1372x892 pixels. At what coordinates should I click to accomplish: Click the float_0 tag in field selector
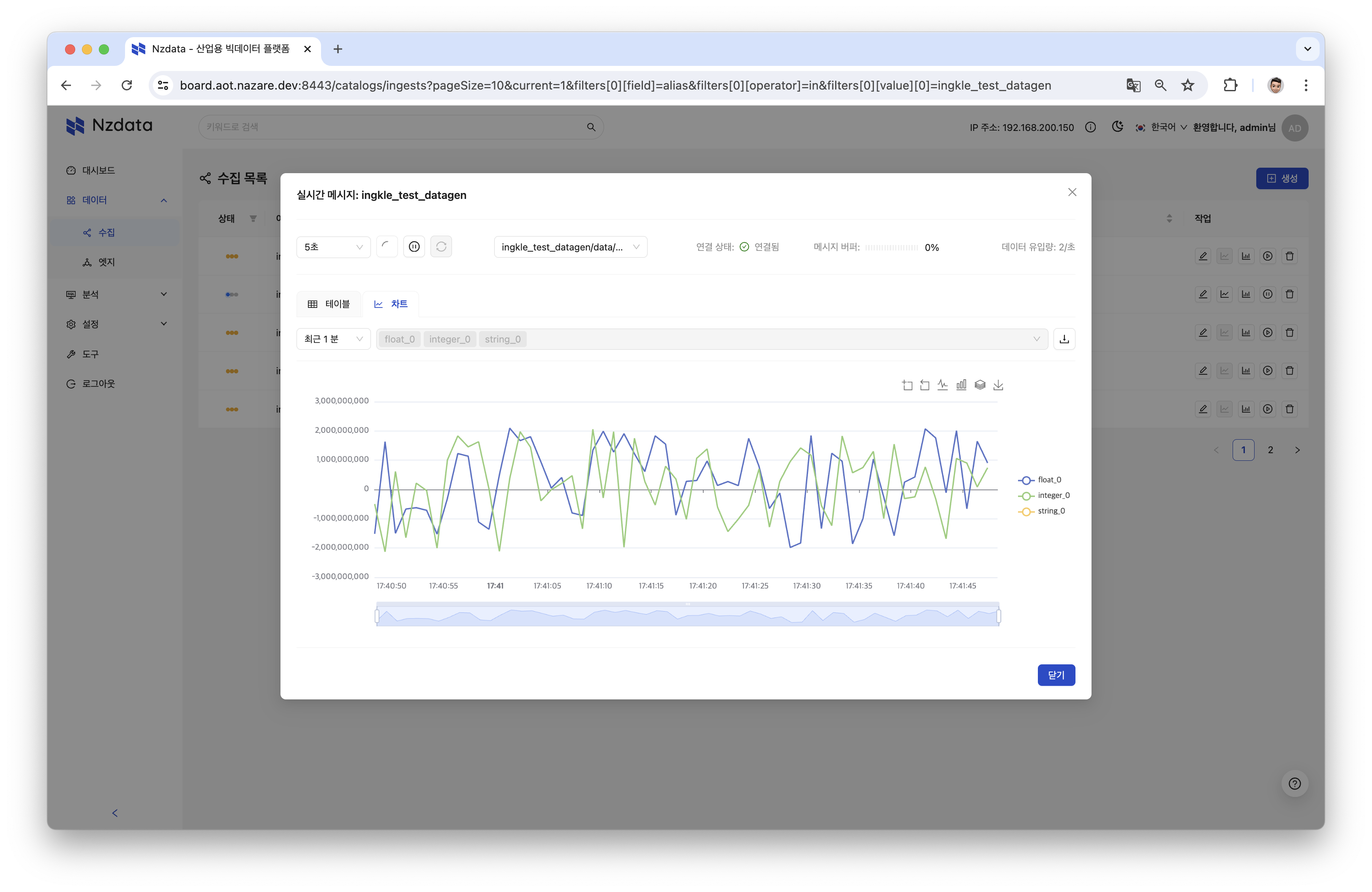coord(400,340)
